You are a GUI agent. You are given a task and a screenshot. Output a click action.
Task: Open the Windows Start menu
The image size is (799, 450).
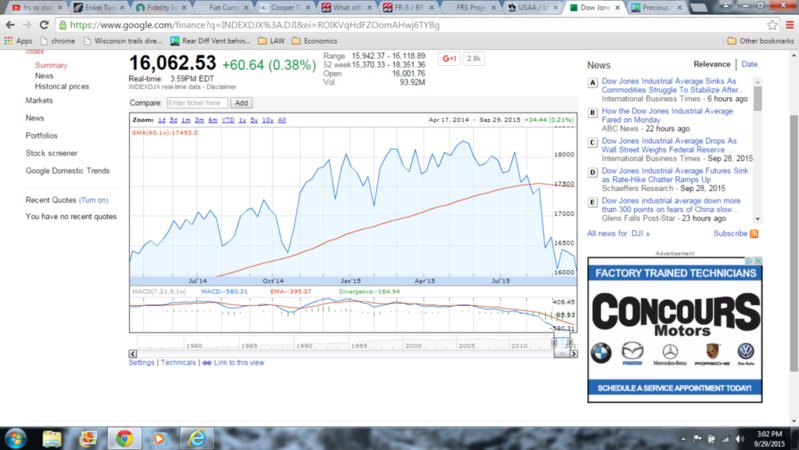pos(15,438)
